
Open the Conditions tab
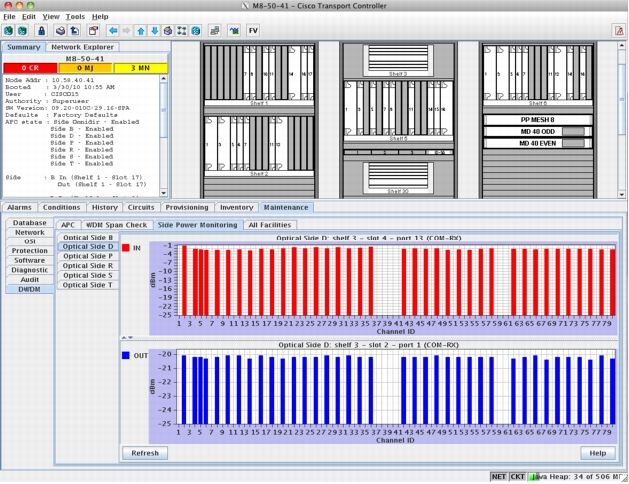click(x=61, y=207)
